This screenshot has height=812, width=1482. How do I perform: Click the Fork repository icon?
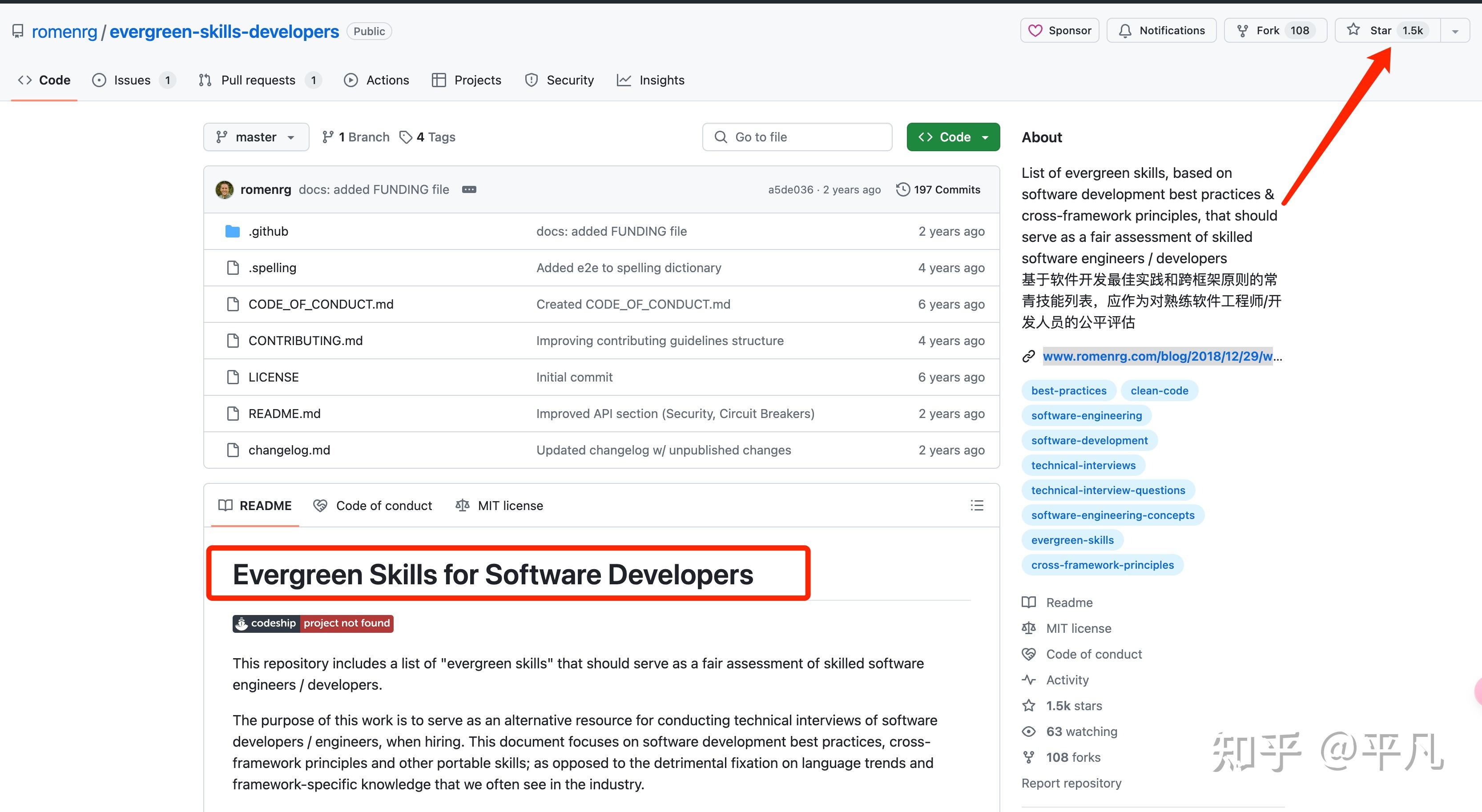(1242, 31)
